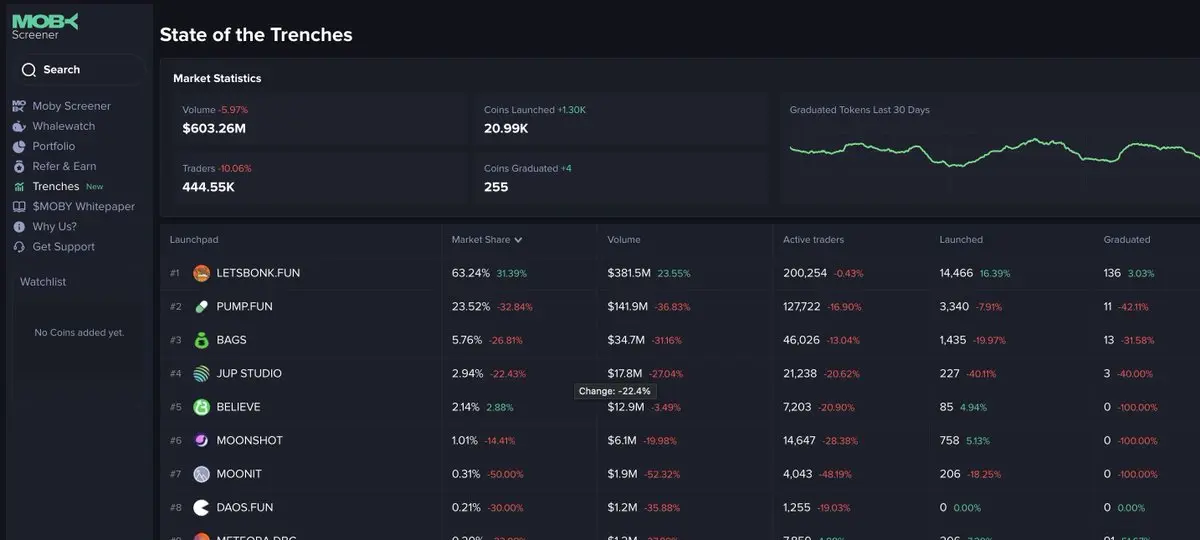Click the Portfolio pie chart icon
This screenshot has height=540, width=1200.
pos(19,146)
